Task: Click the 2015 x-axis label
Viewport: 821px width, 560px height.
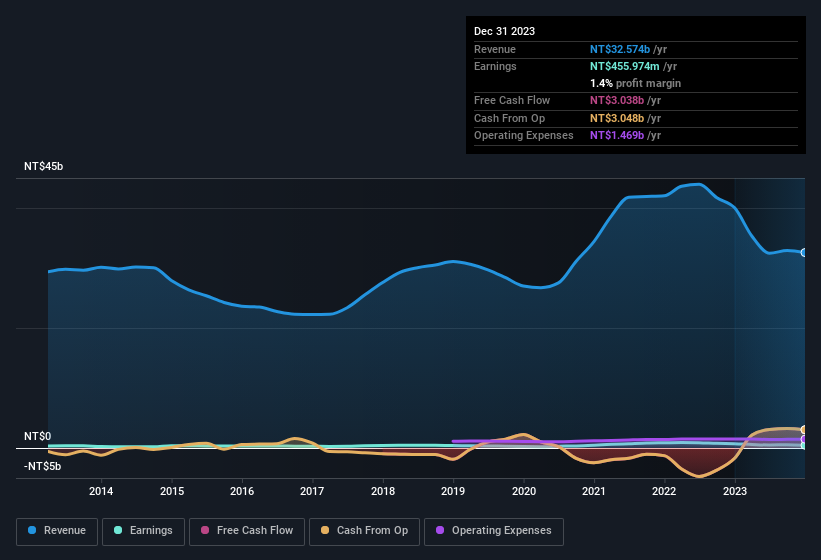Action: [172, 491]
